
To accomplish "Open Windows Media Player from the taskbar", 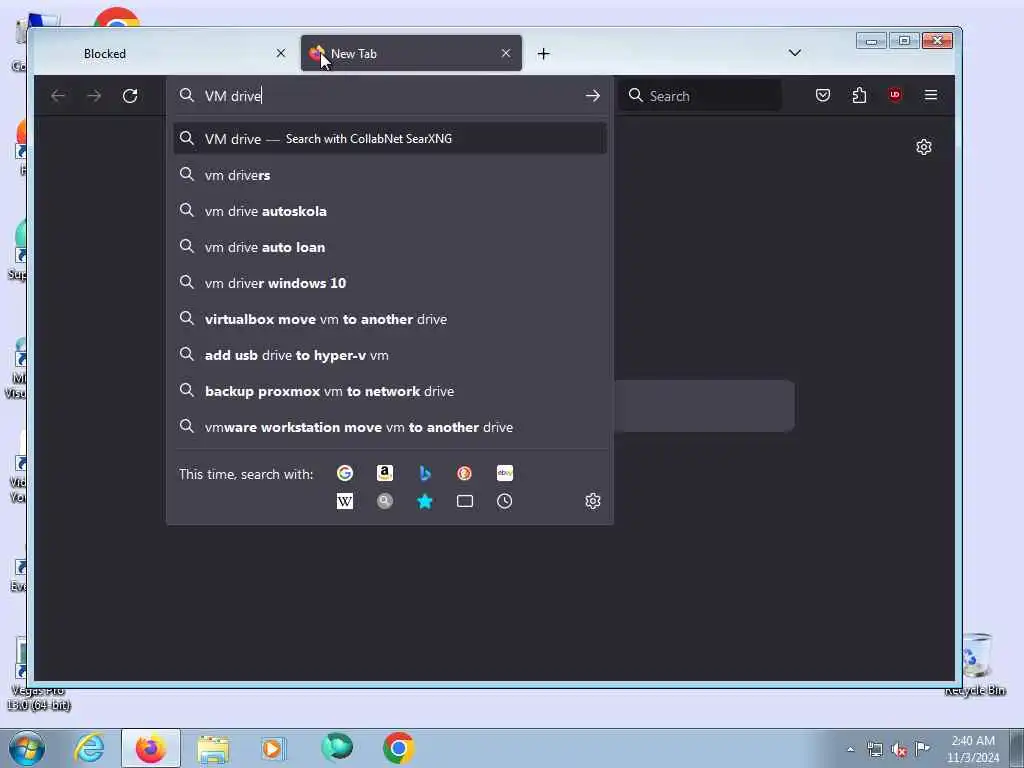I will [x=273, y=748].
